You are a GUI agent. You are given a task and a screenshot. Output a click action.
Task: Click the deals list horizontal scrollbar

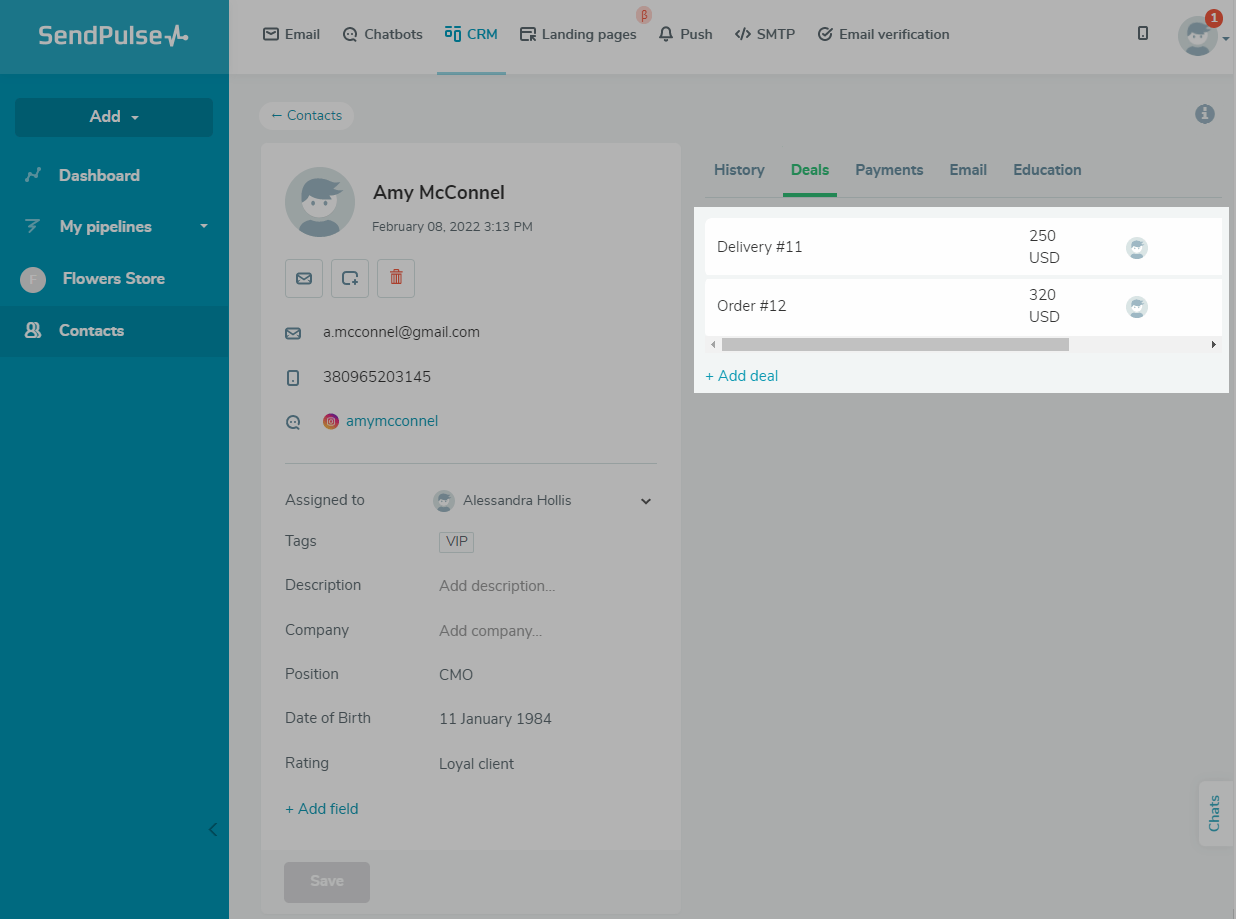tap(895, 344)
